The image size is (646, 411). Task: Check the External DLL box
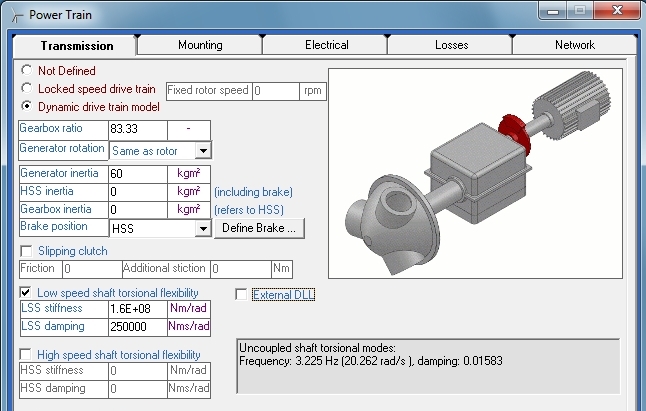(x=240, y=294)
